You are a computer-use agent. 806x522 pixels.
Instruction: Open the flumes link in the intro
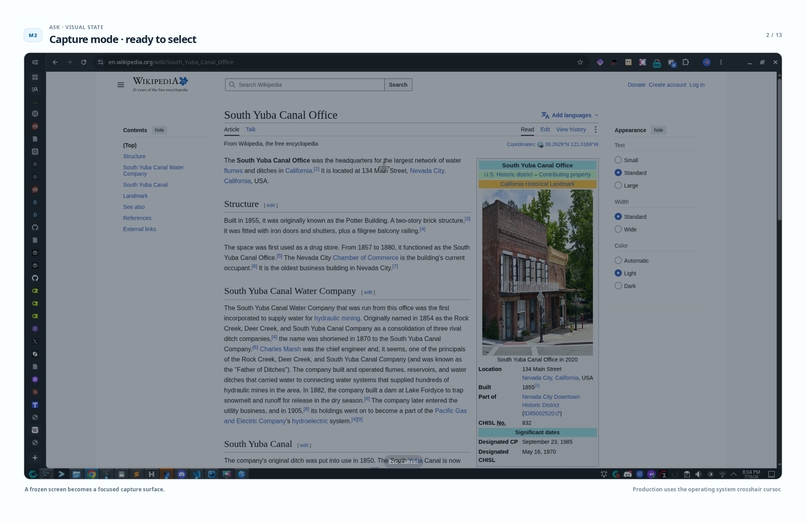coord(233,171)
